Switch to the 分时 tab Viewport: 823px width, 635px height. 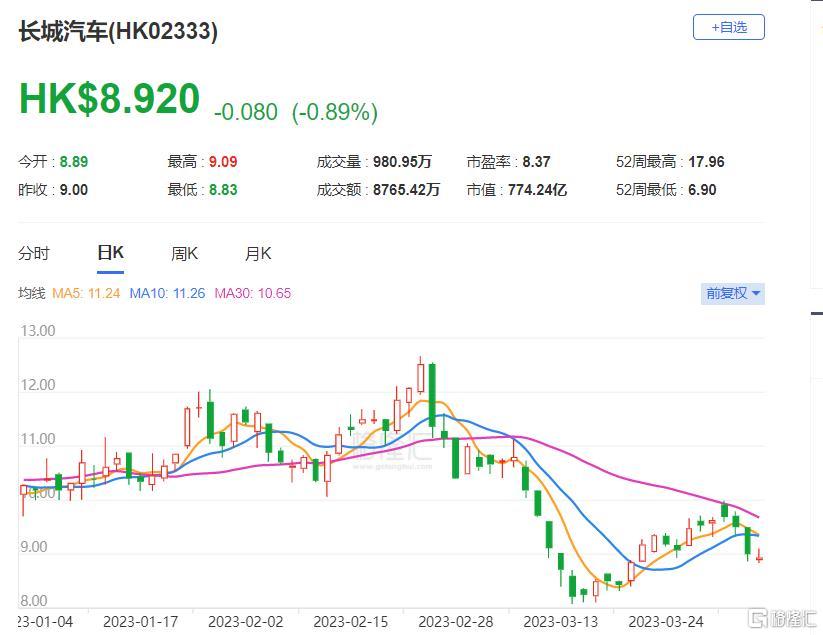click(x=34, y=254)
